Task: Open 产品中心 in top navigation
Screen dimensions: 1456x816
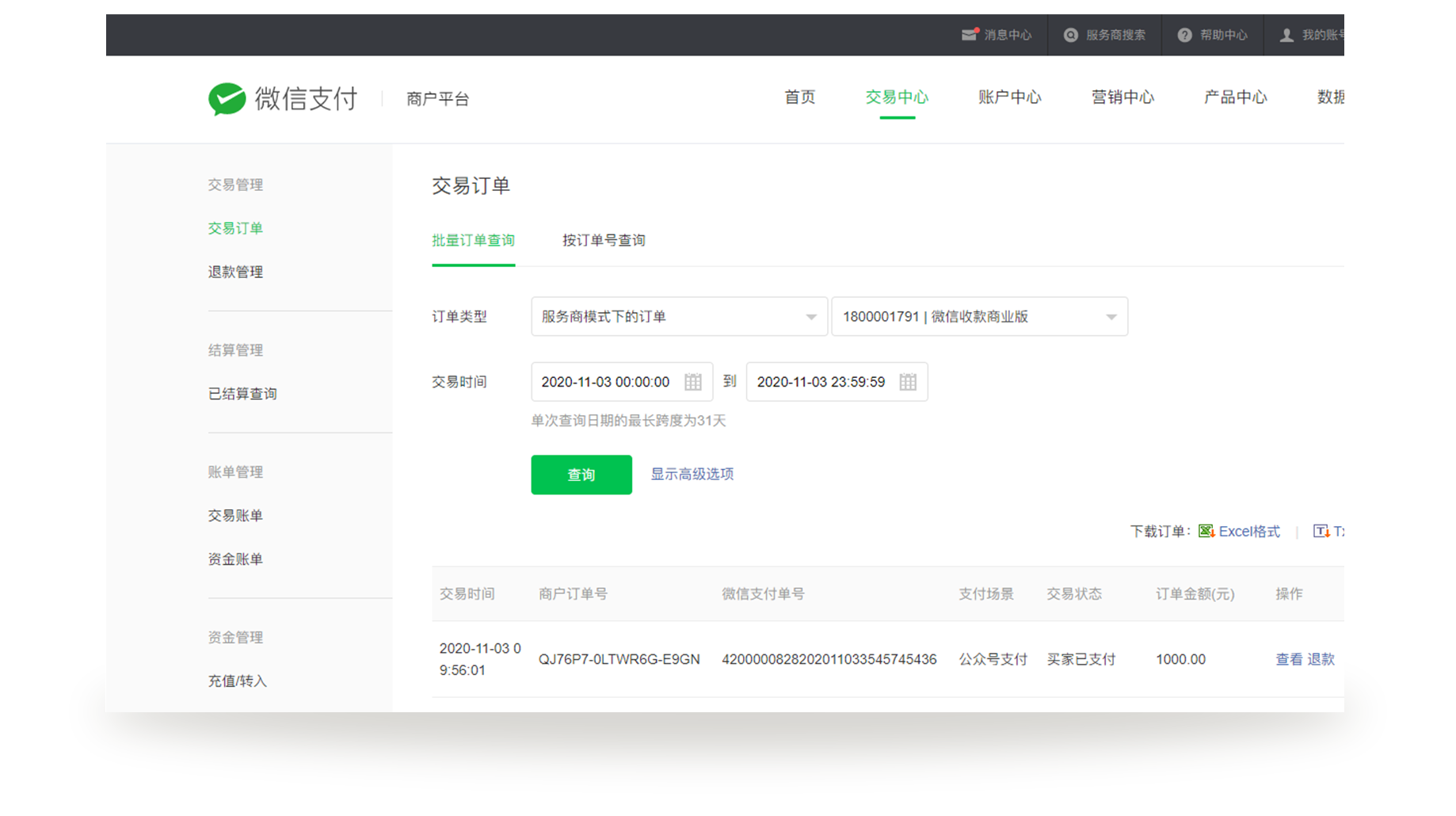Action: point(1236,97)
